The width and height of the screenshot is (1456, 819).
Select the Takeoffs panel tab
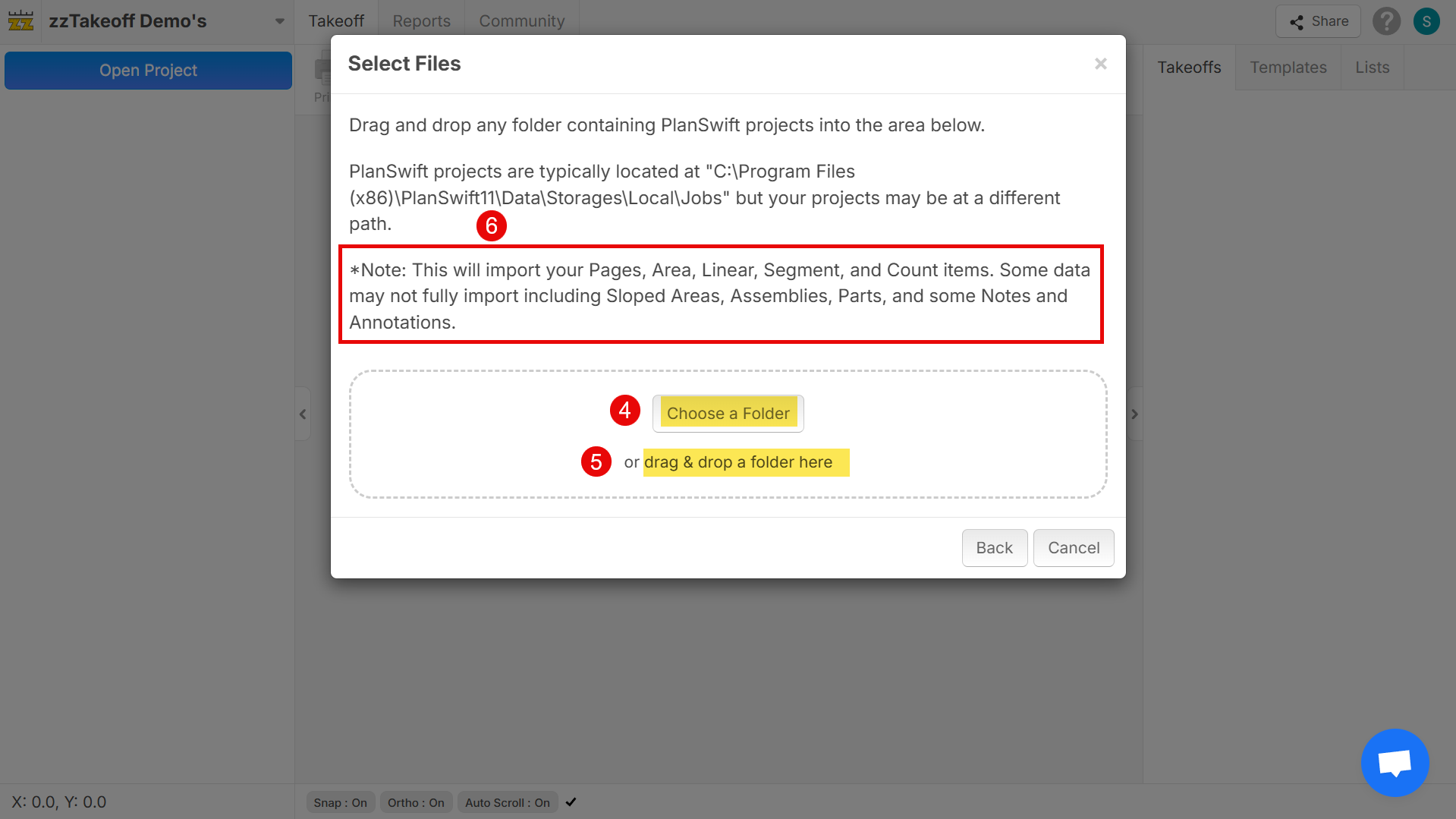(x=1189, y=68)
